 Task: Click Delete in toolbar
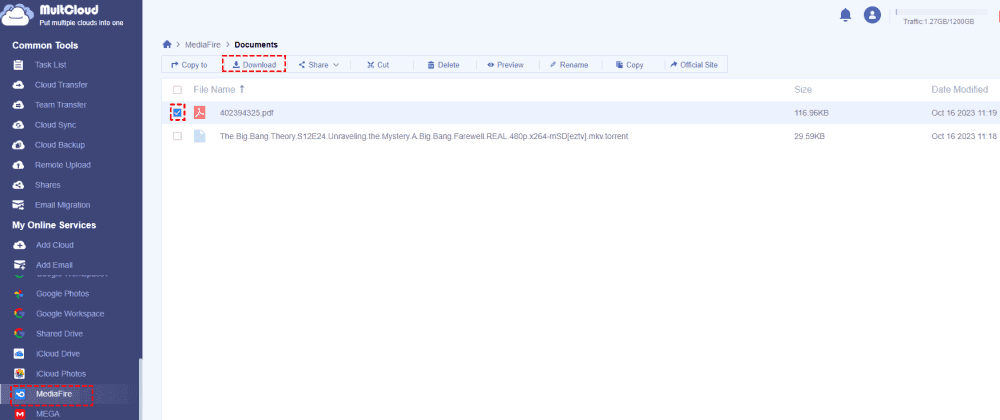(x=443, y=65)
